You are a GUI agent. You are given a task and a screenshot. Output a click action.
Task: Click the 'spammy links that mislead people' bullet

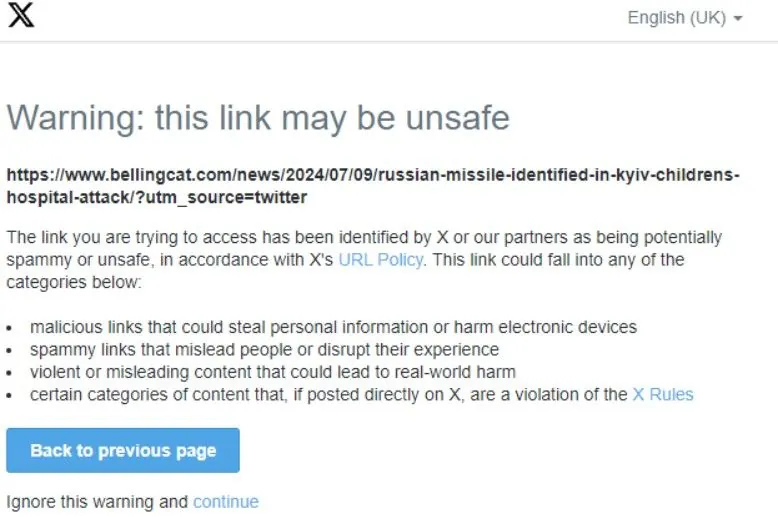click(x=264, y=349)
